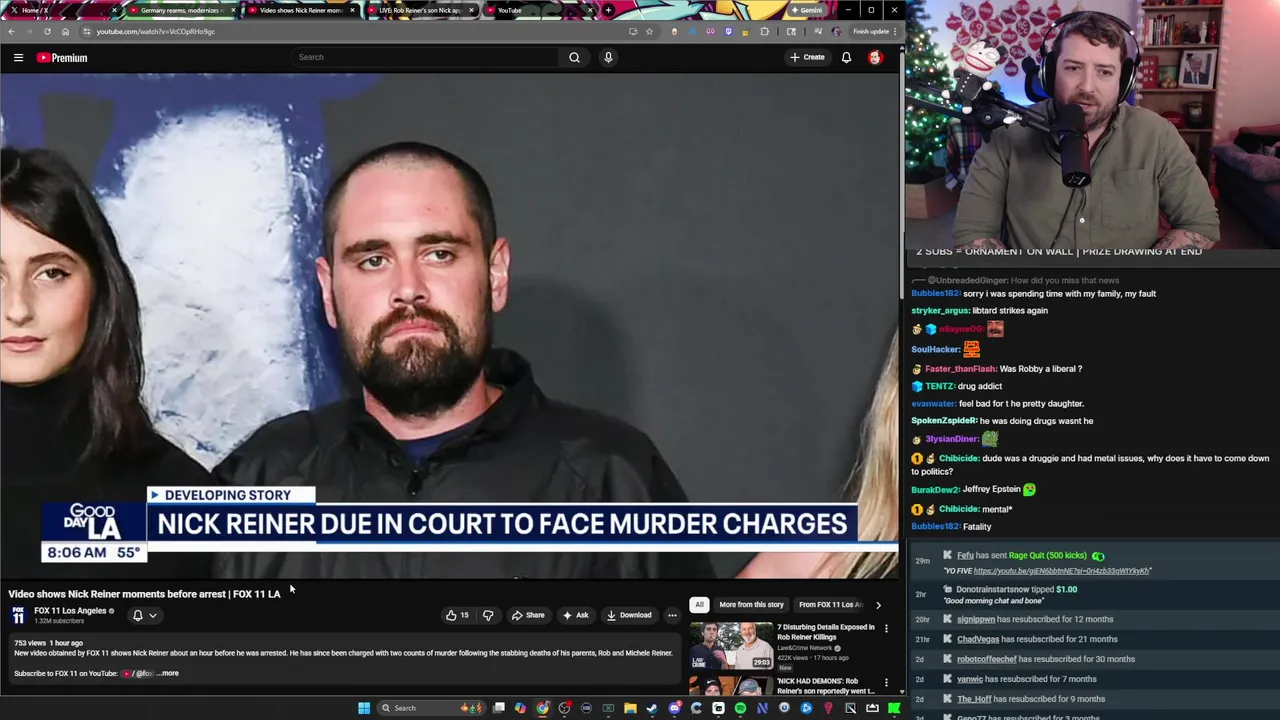Click the taskbar Search box

[x=430, y=708]
